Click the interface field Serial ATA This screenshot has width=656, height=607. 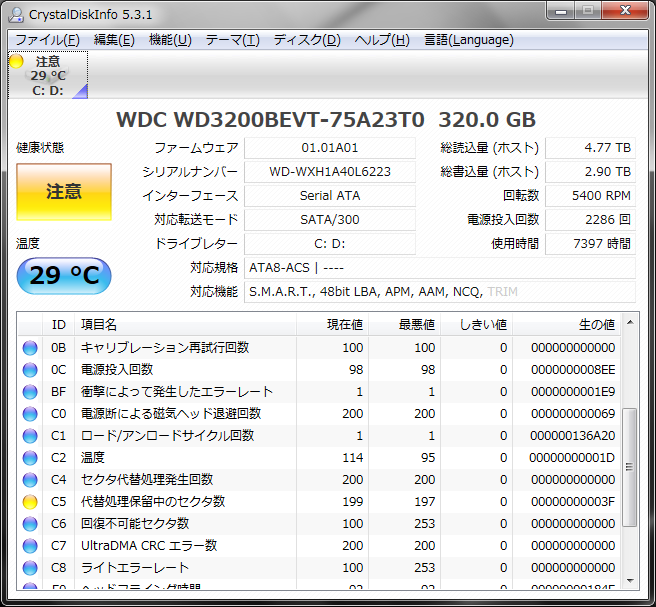coord(330,196)
